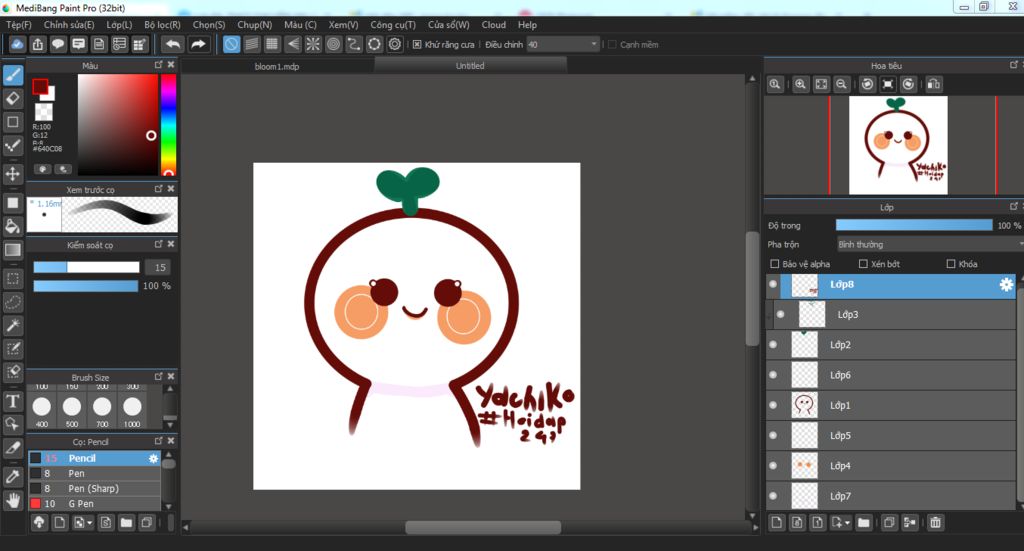Select the Pen (Sharp) brush
The height and width of the screenshot is (551, 1024).
pyautogui.click(x=94, y=488)
